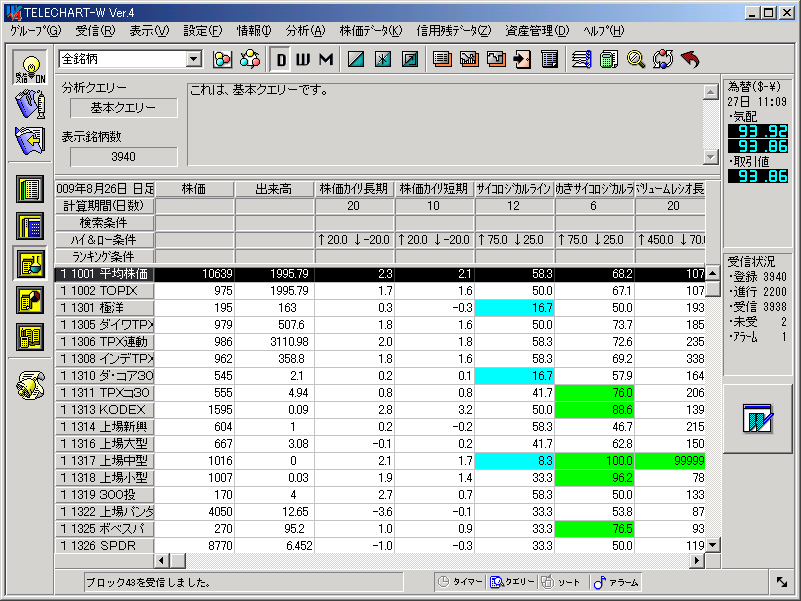Click the black arrow import icon
The width and height of the screenshot is (801, 601).
point(522,59)
